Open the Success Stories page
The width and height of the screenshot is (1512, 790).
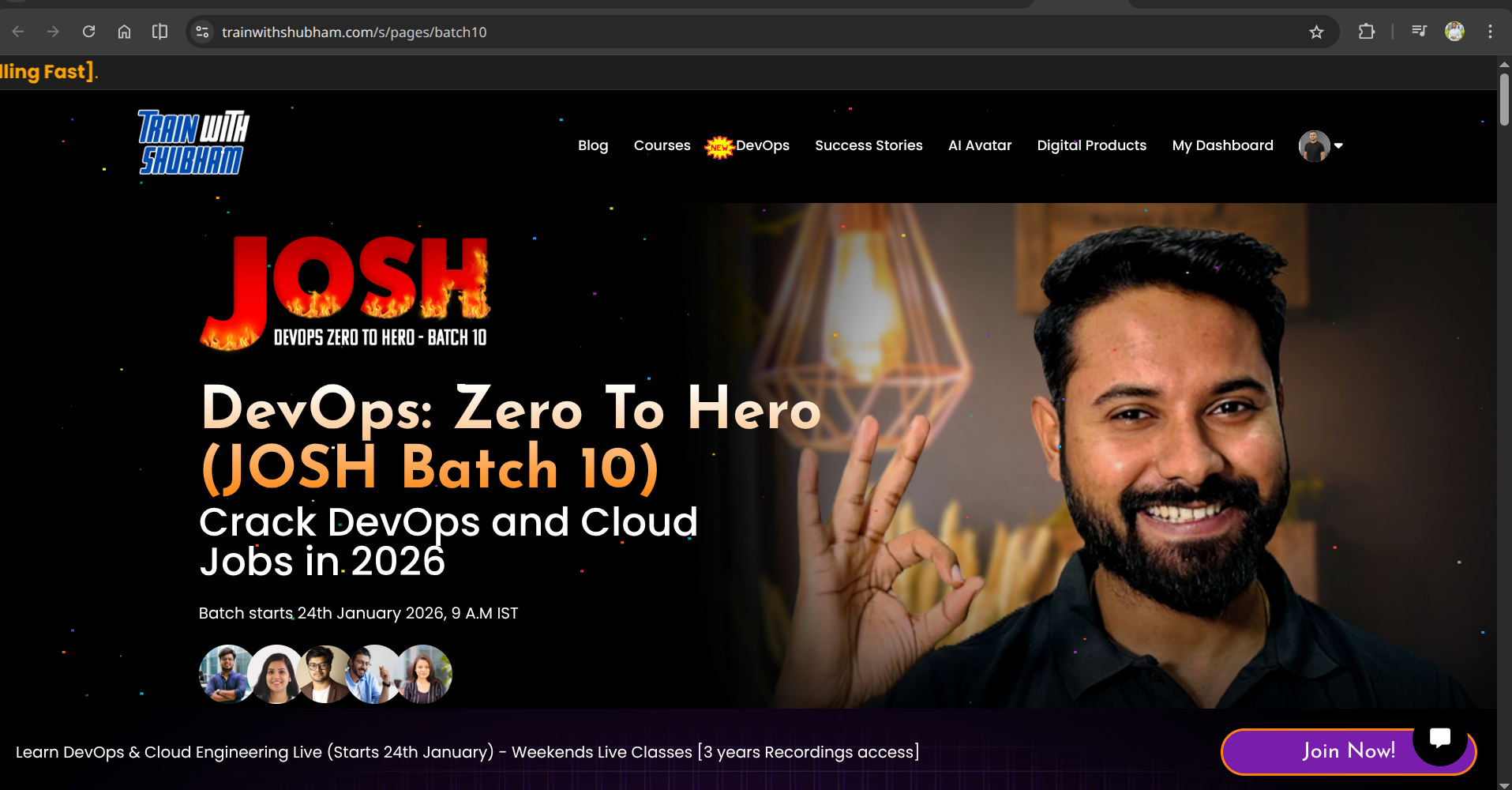pos(869,145)
